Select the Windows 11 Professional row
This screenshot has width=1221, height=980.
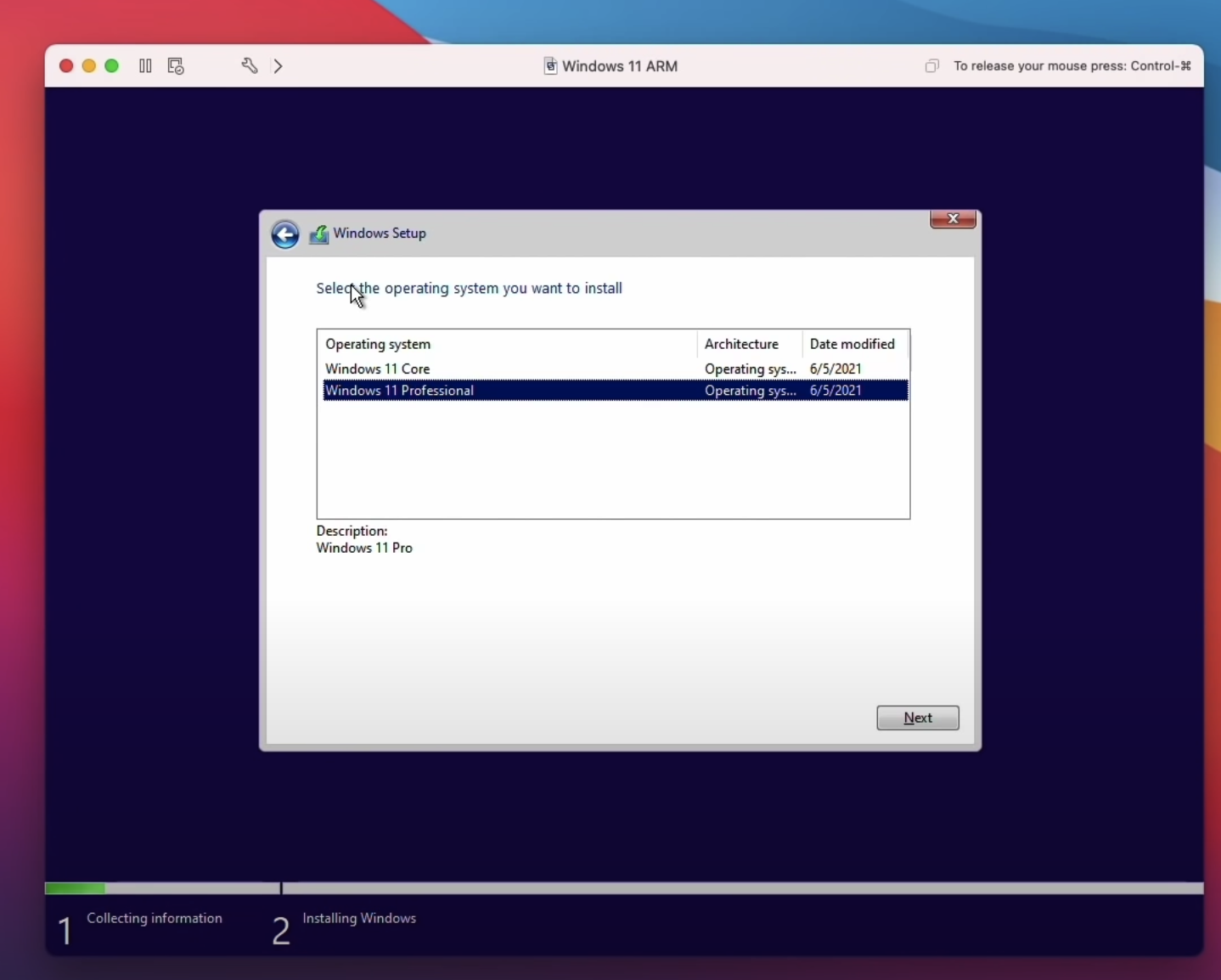[x=616, y=391]
